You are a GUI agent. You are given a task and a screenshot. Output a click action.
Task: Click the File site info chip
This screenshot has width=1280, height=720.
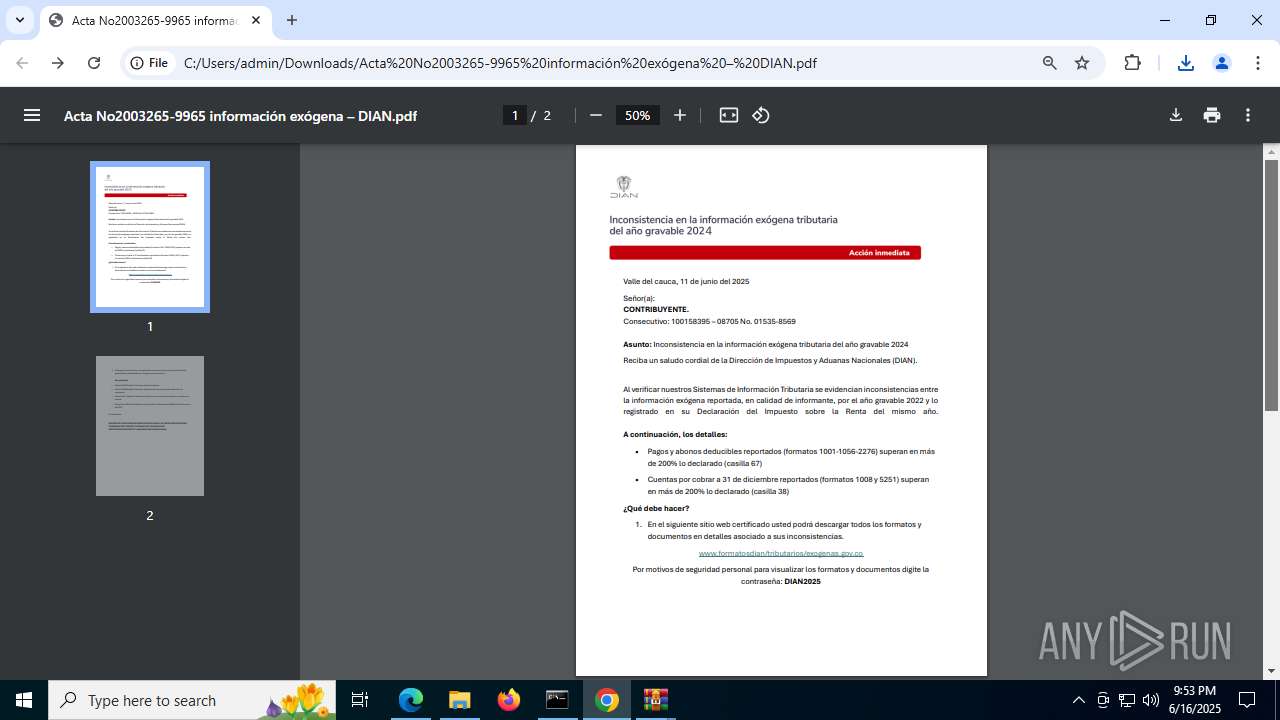click(150, 63)
